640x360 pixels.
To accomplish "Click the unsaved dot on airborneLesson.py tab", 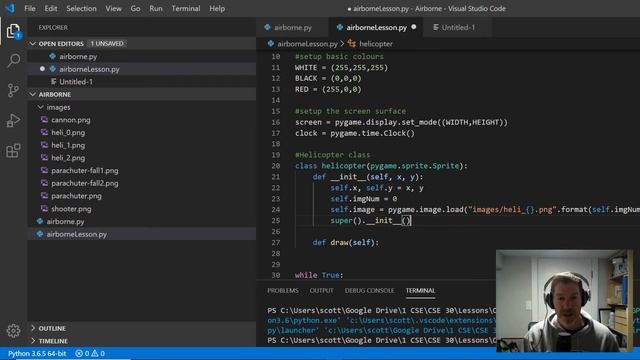I will point(414,27).
